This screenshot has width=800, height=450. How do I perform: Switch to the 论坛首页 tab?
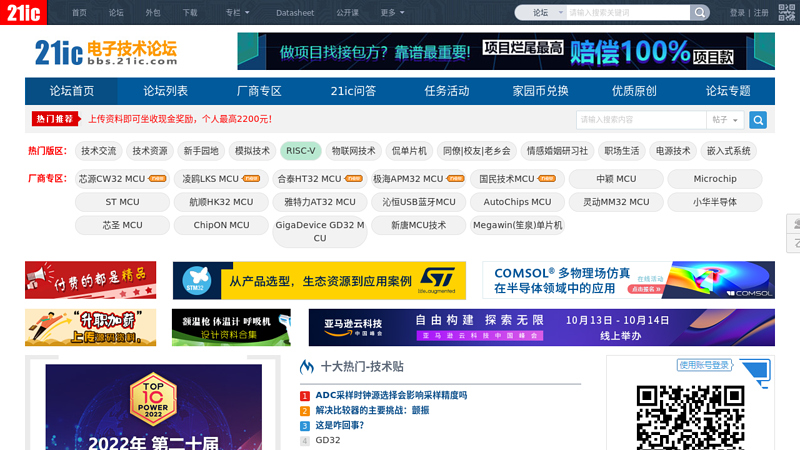[71, 91]
